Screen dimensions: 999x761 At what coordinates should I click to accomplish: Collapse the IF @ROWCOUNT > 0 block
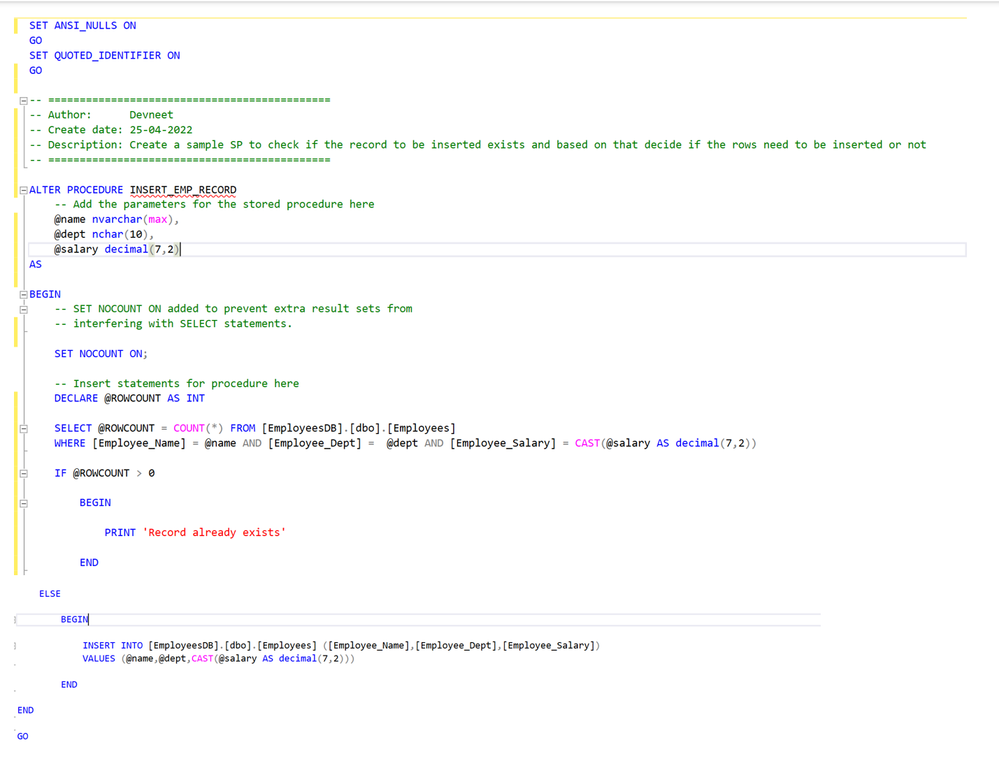(x=23, y=474)
